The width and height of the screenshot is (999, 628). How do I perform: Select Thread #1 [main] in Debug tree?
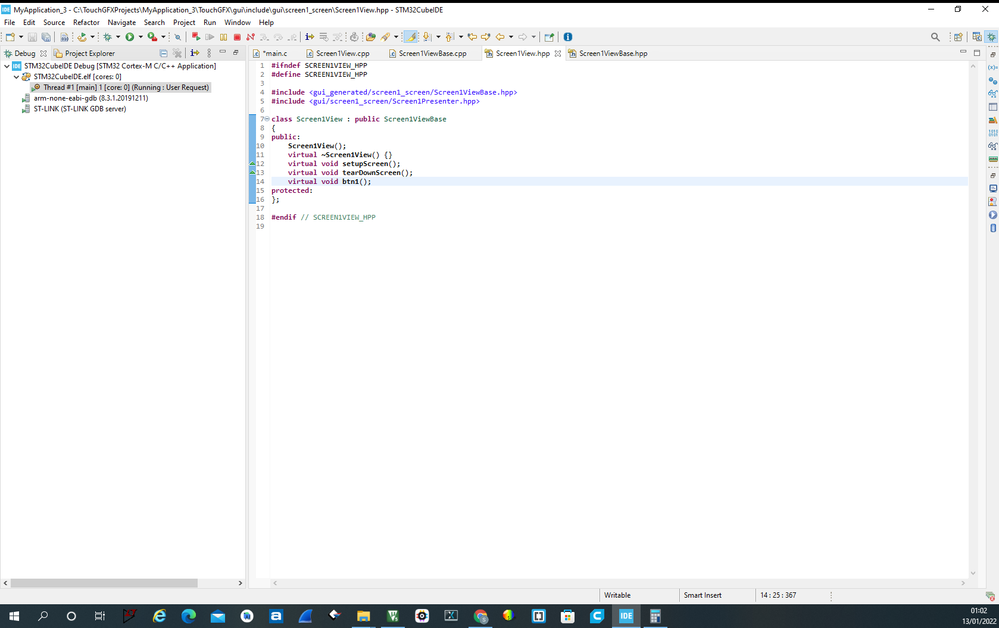point(120,87)
